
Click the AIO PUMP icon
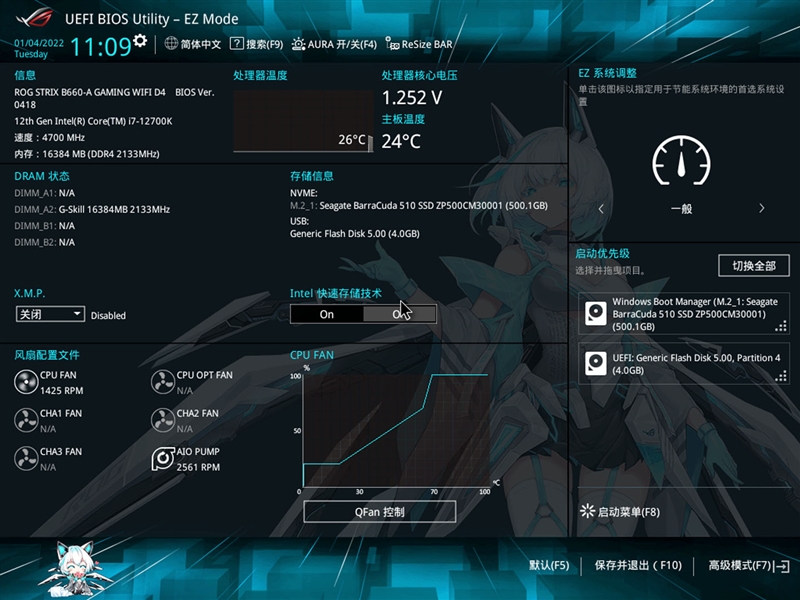163,458
